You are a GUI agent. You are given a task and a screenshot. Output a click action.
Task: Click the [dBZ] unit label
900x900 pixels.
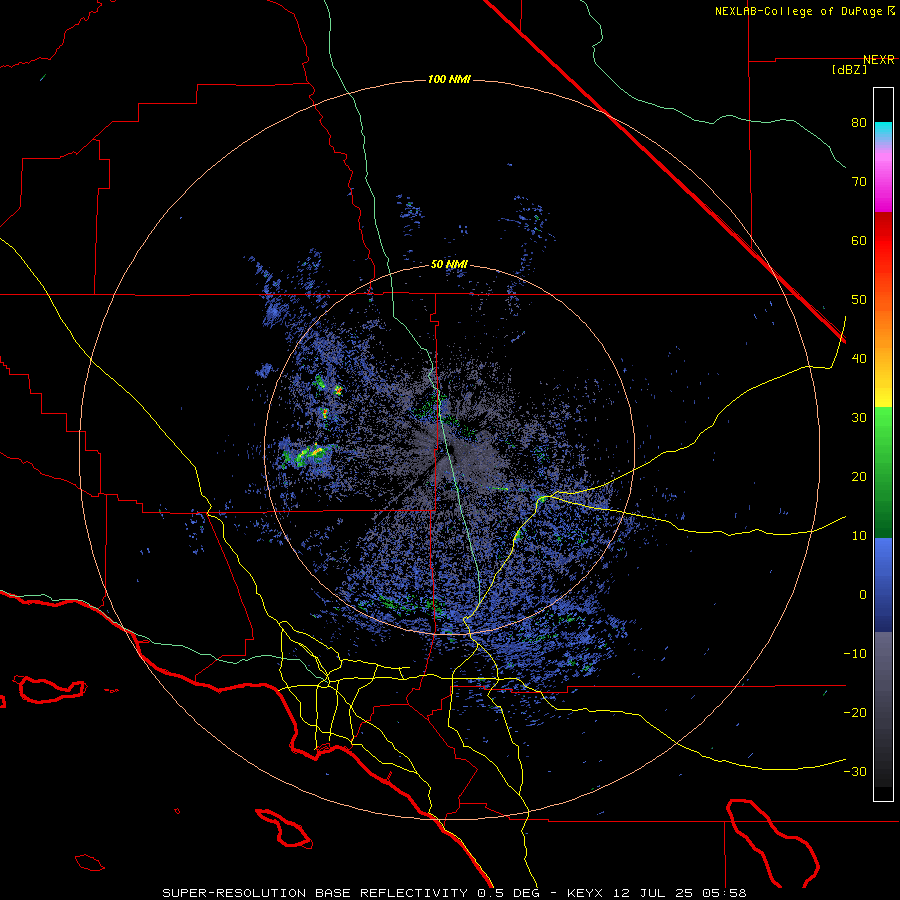[849, 70]
